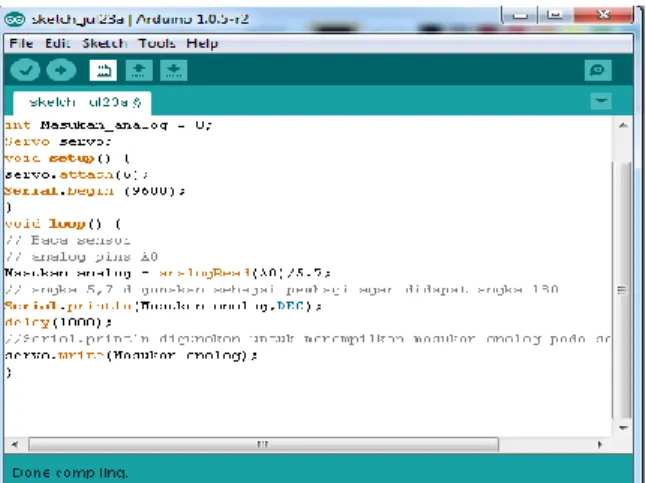Open the Tools menu
Image resolution: width=646 pixels, height=483 pixels.
[x=157, y=43]
